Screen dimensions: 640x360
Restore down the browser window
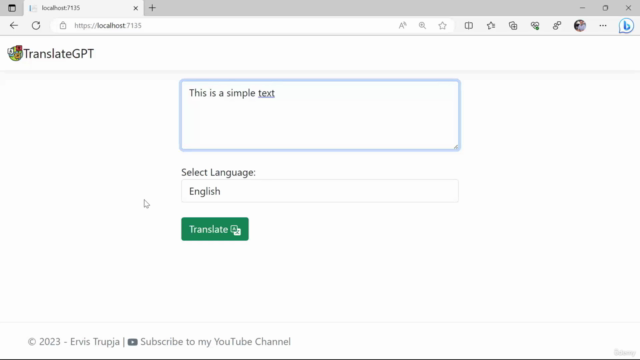(x=605, y=8)
